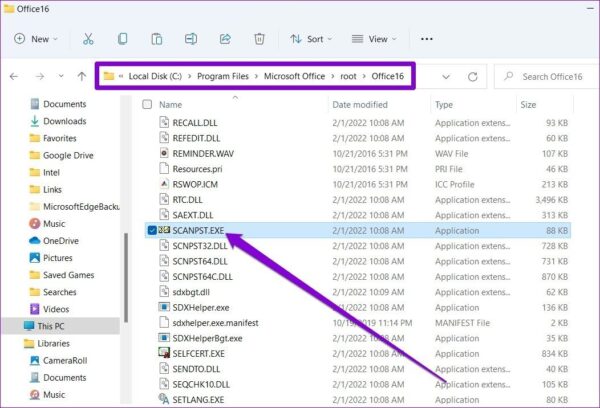Refresh the Office16 folder view

click(x=473, y=77)
